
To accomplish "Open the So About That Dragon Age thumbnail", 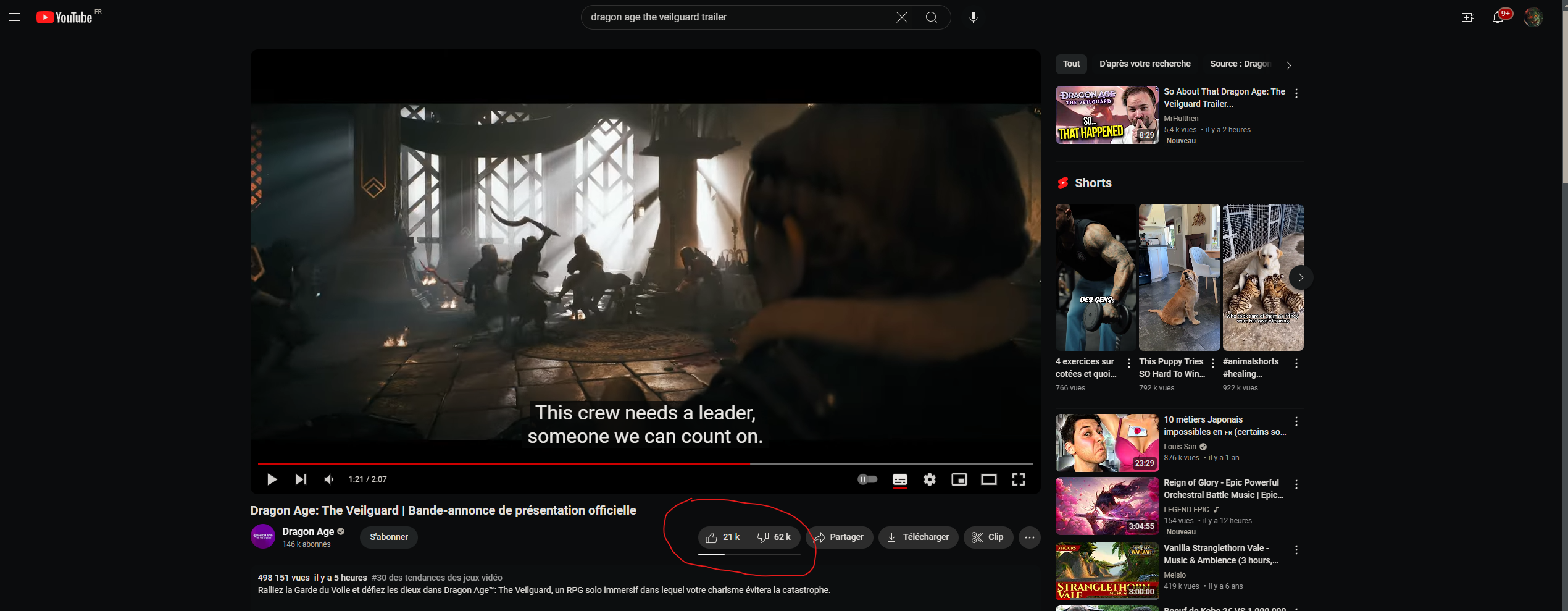I will click(1107, 115).
